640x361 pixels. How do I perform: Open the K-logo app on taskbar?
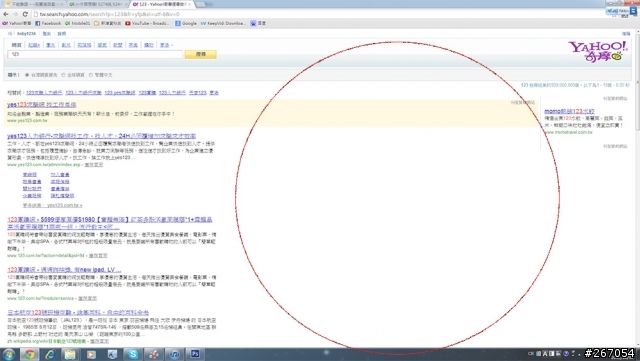(x=112, y=354)
